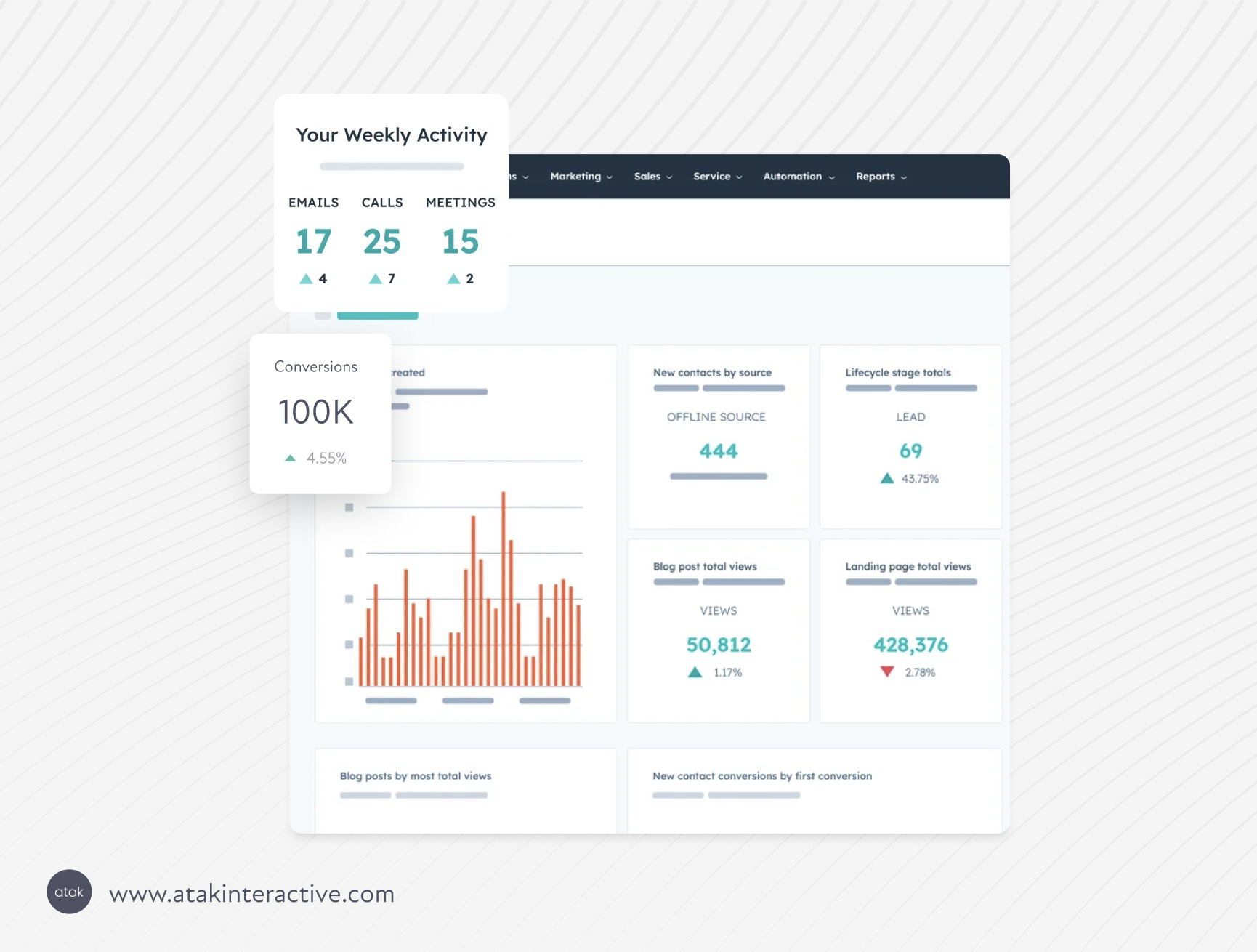This screenshot has height=952, width=1257.
Task: Click the Conversions 4.55% up arrow
Action: coord(290,458)
